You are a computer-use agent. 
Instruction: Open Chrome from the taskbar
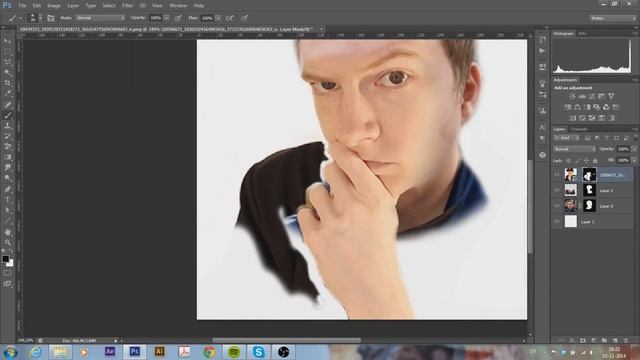[x=209, y=352]
